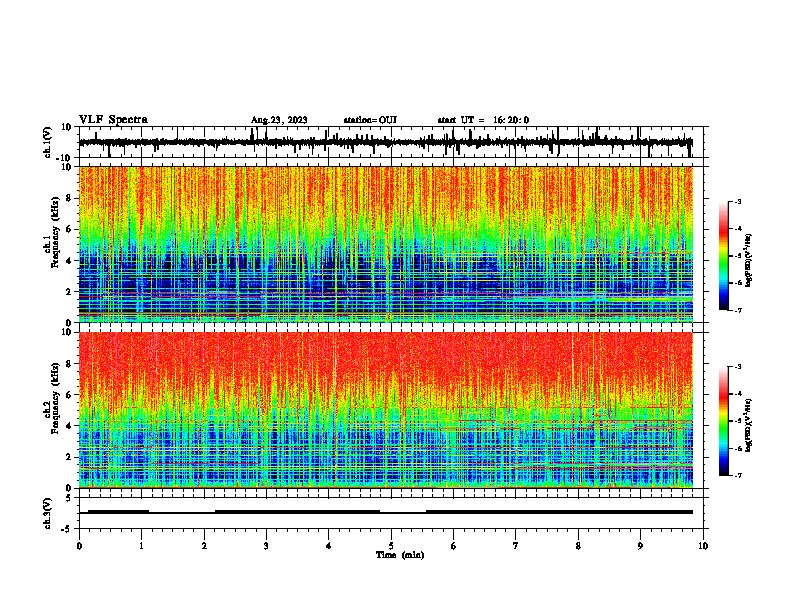Select the Aug.23, 2023 date label
The width and height of the screenshot is (792, 612).
(x=279, y=120)
